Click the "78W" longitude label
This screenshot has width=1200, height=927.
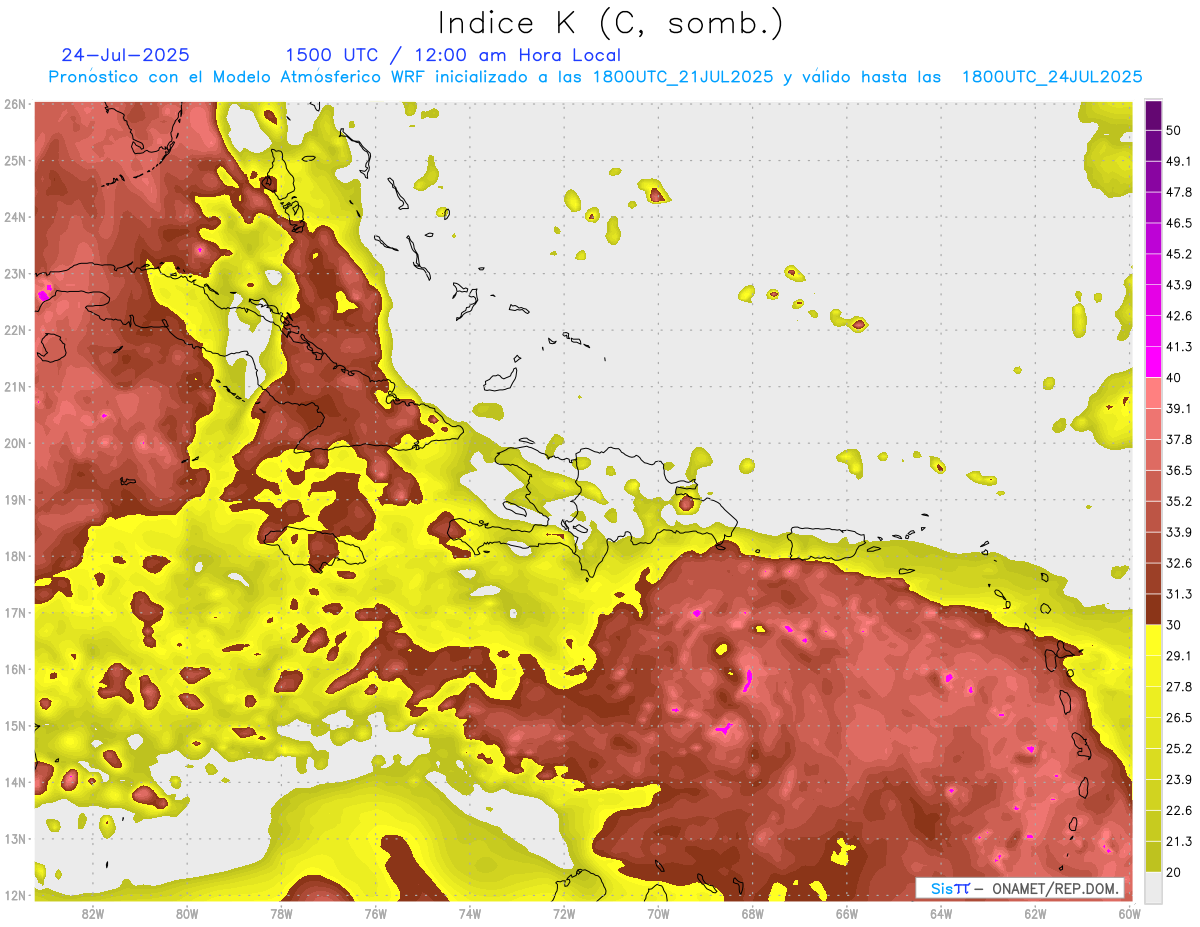[281, 912]
